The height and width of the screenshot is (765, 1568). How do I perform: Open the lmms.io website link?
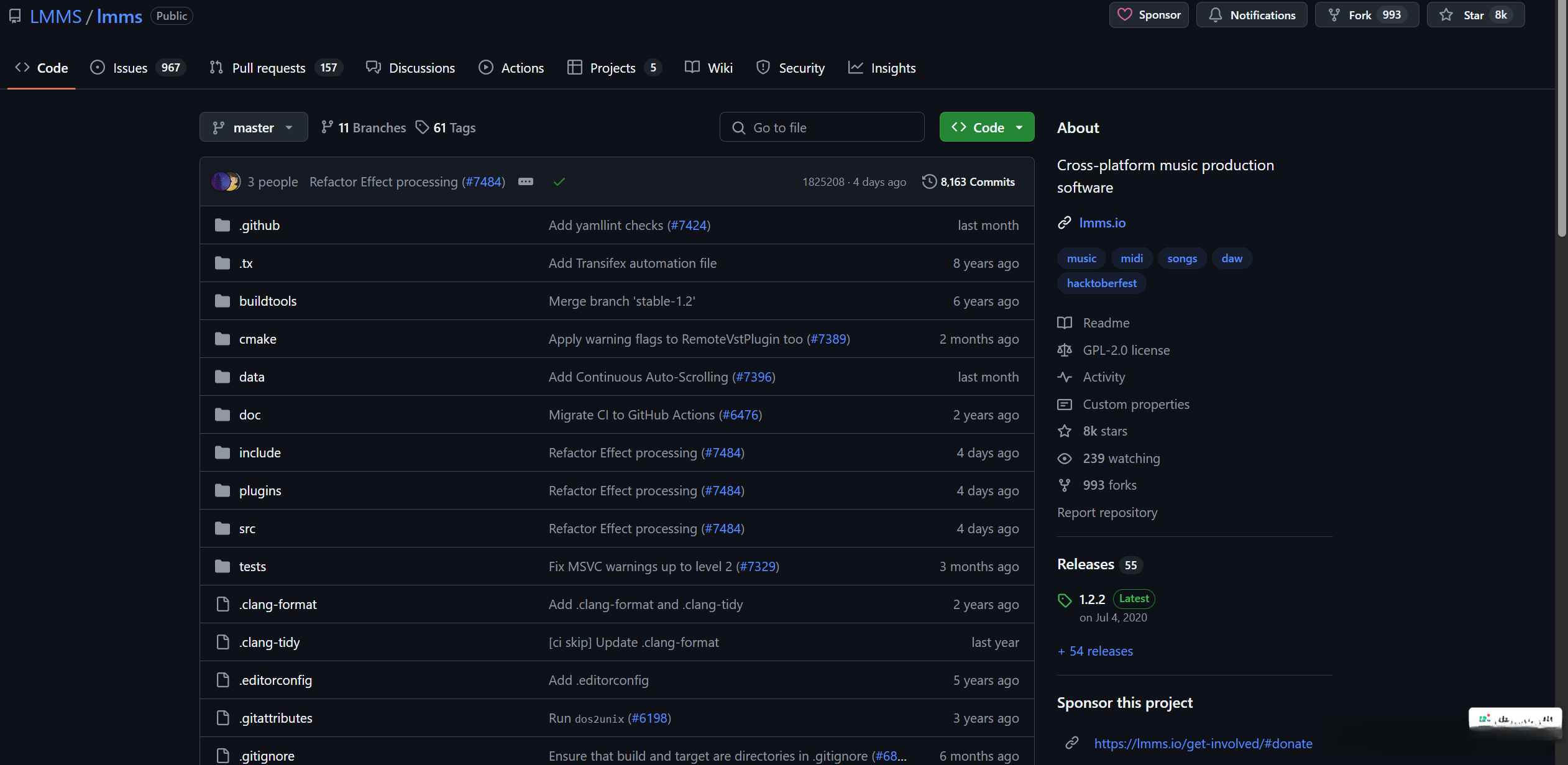point(1102,222)
